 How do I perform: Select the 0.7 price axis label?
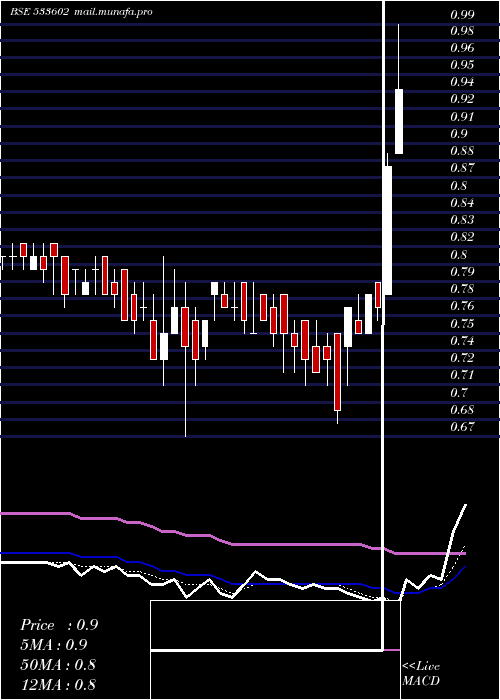[x=459, y=393]
